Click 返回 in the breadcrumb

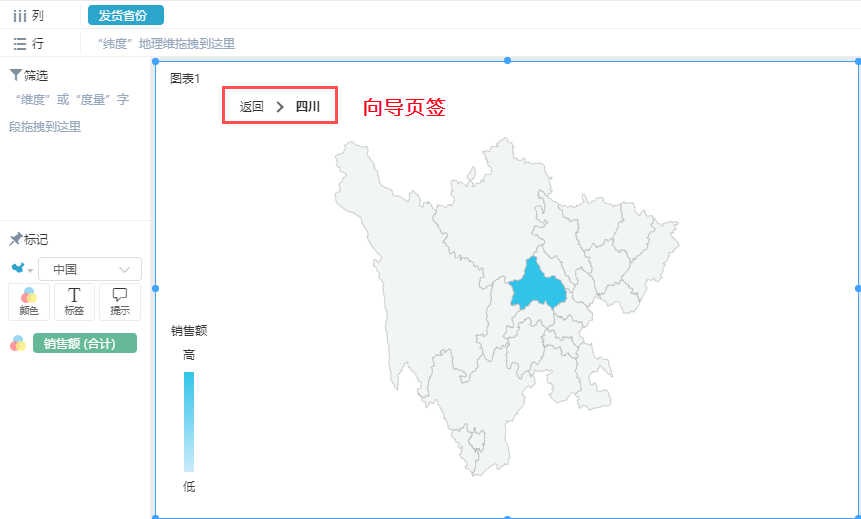click(251, 107)
